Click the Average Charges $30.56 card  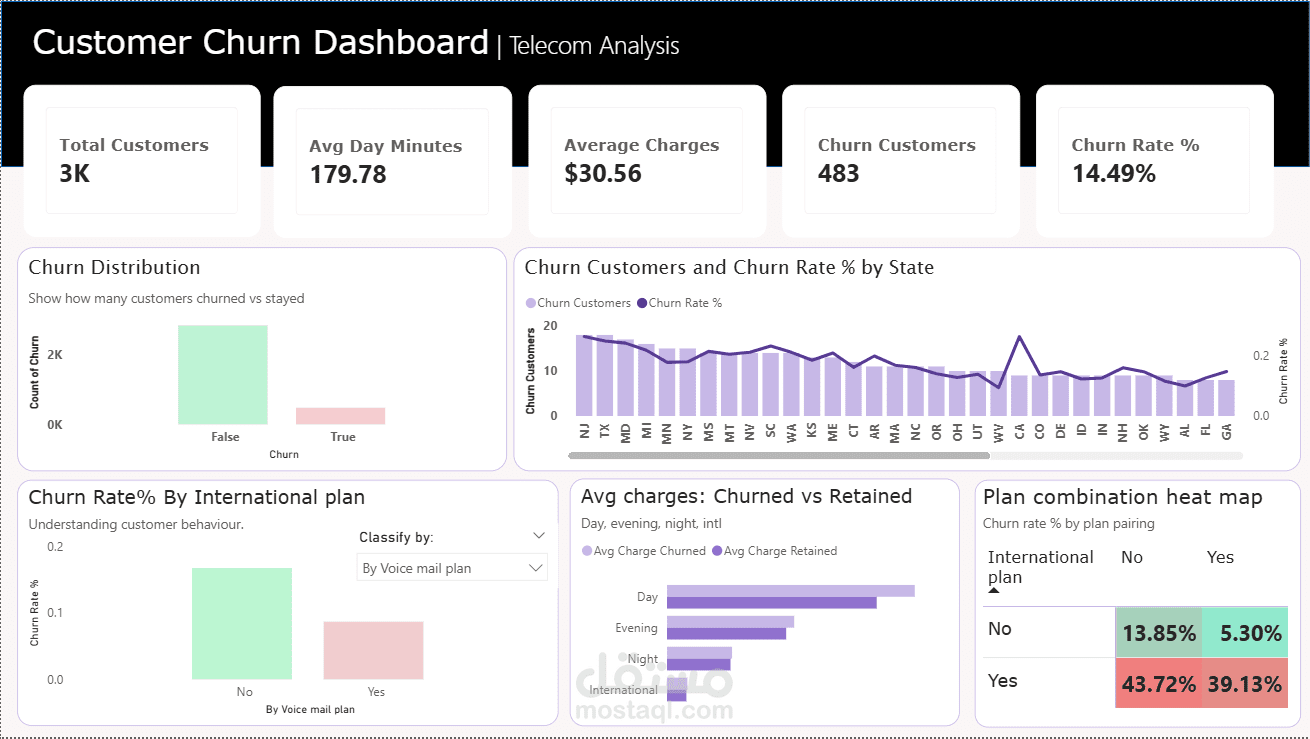[647, 160]
